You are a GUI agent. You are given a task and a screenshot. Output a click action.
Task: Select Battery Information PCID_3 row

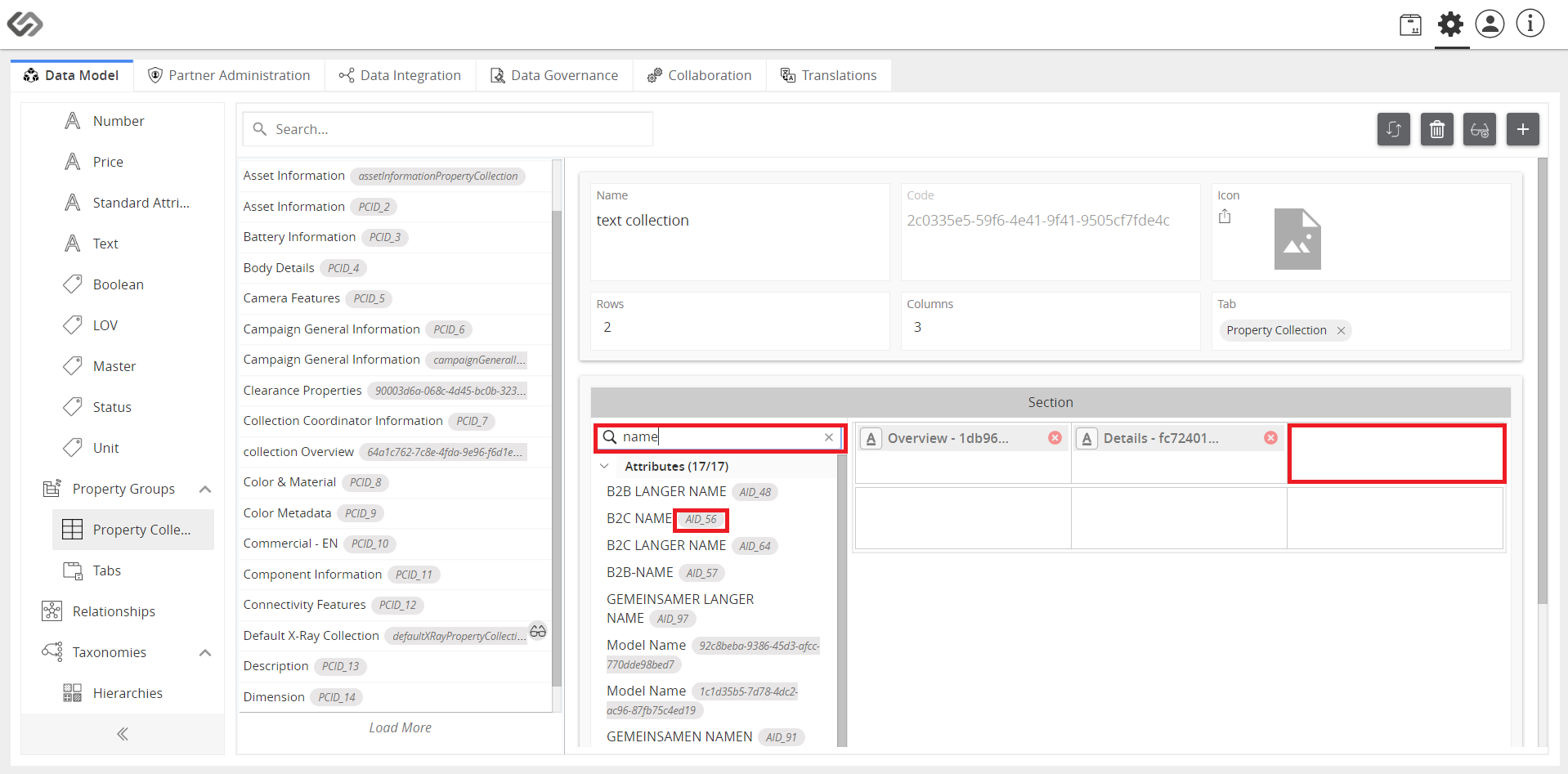click(396, 237)
